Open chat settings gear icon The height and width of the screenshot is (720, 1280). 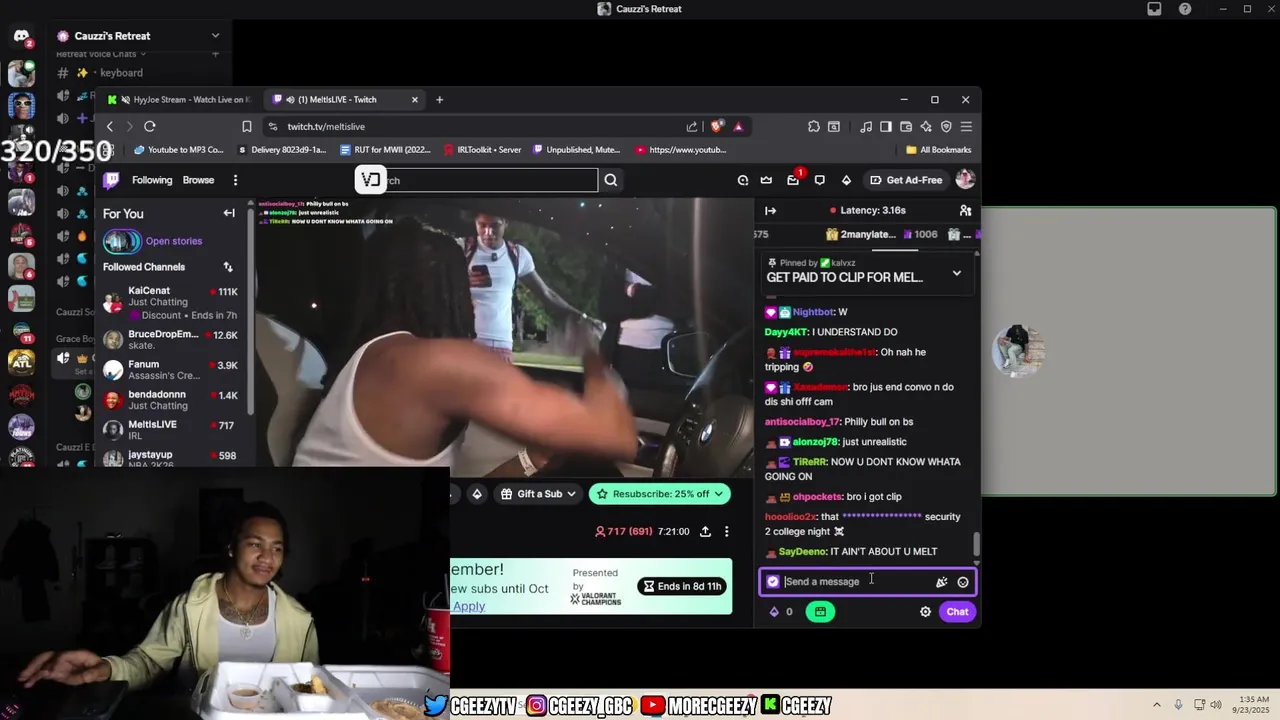coord(925,612)
